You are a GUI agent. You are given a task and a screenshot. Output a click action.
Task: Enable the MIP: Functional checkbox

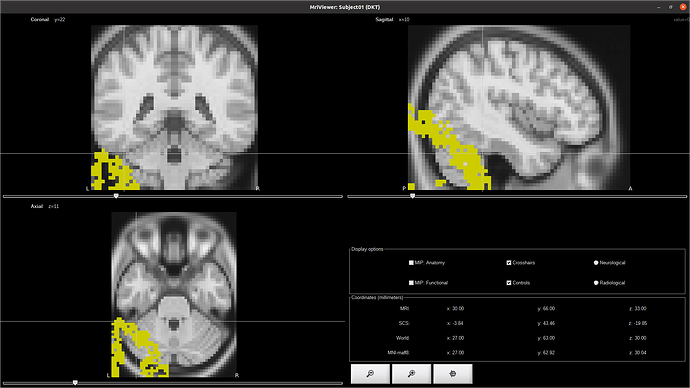pos(411,283)
